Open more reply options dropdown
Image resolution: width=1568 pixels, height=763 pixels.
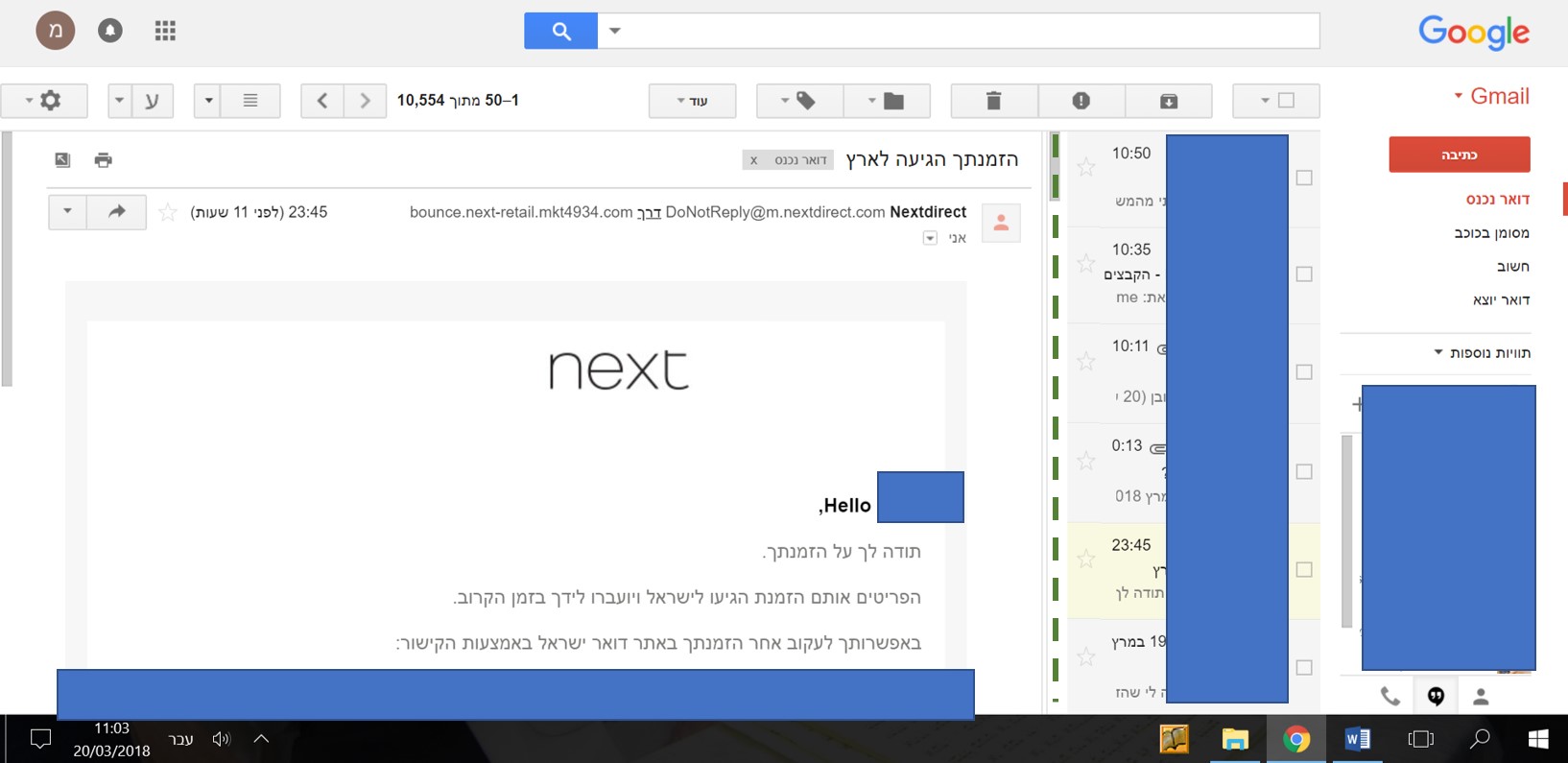pyautogui.click(x=67, y=212)
